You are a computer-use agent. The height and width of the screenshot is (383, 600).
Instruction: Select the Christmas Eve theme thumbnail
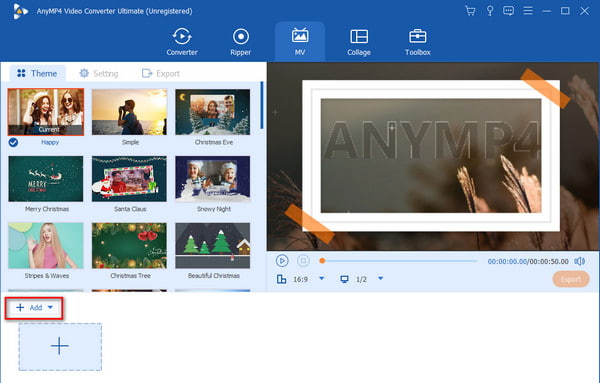pos(212,112)
